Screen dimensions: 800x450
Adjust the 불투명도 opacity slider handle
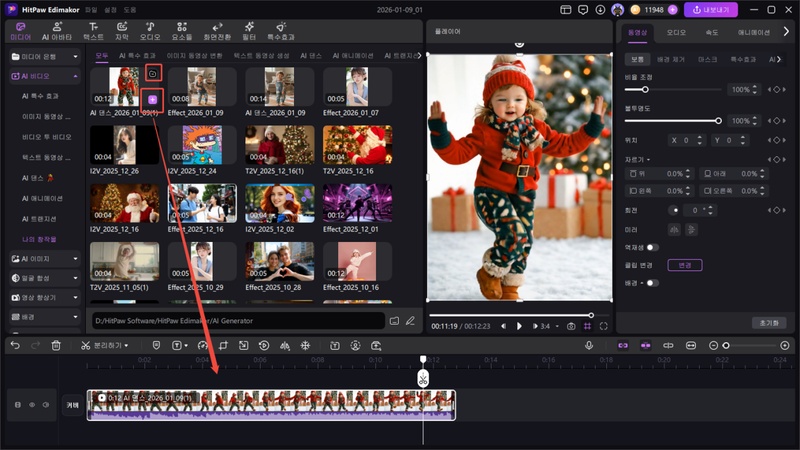tap(718, 120)
